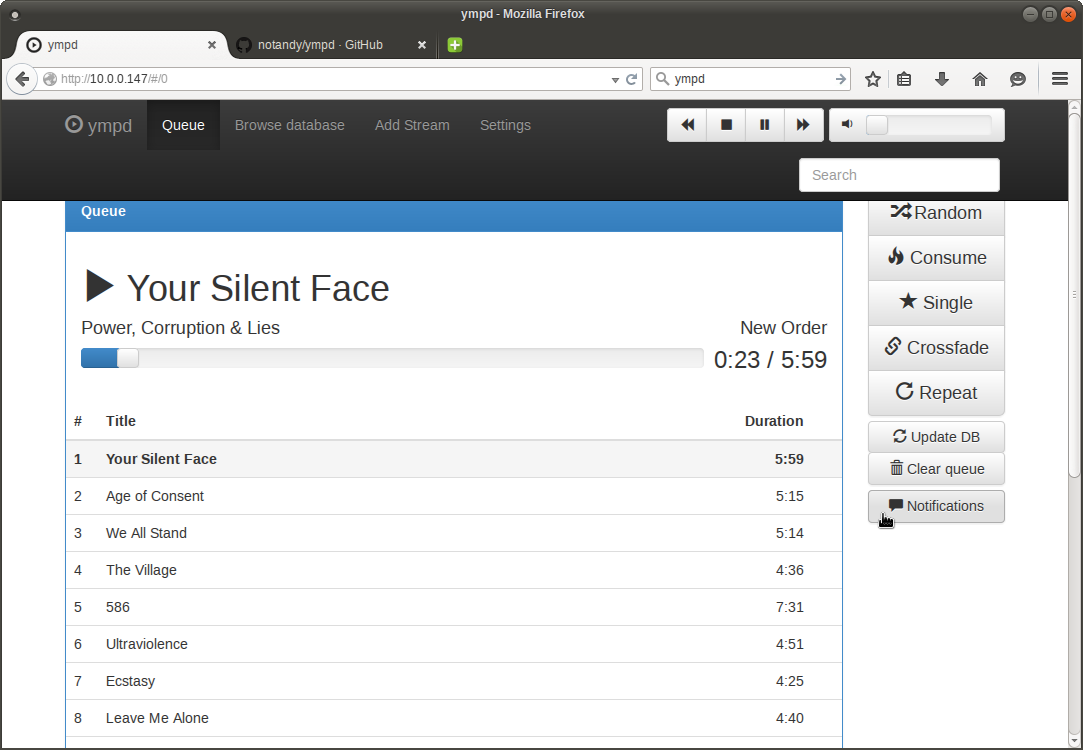
Task: Enable Consume mode
Action: [936, 257]
